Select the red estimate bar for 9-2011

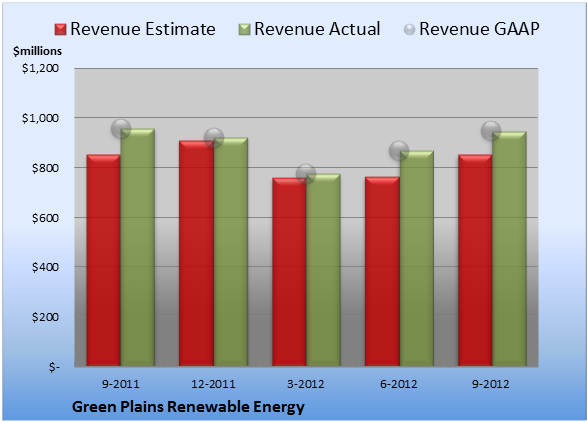click(104, 260)
